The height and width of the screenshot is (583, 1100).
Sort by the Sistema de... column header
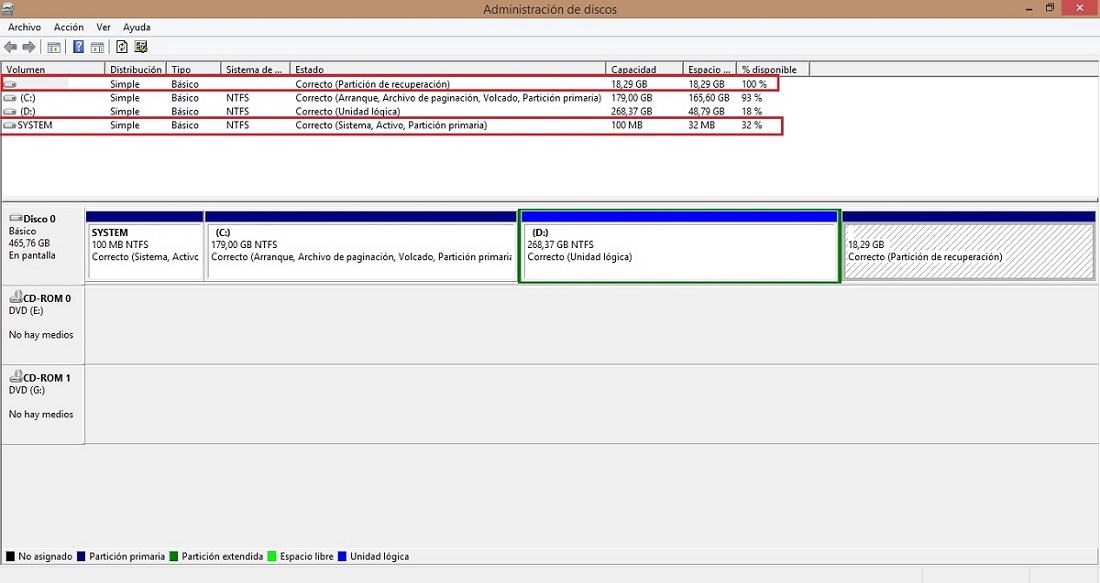point(255,69)
